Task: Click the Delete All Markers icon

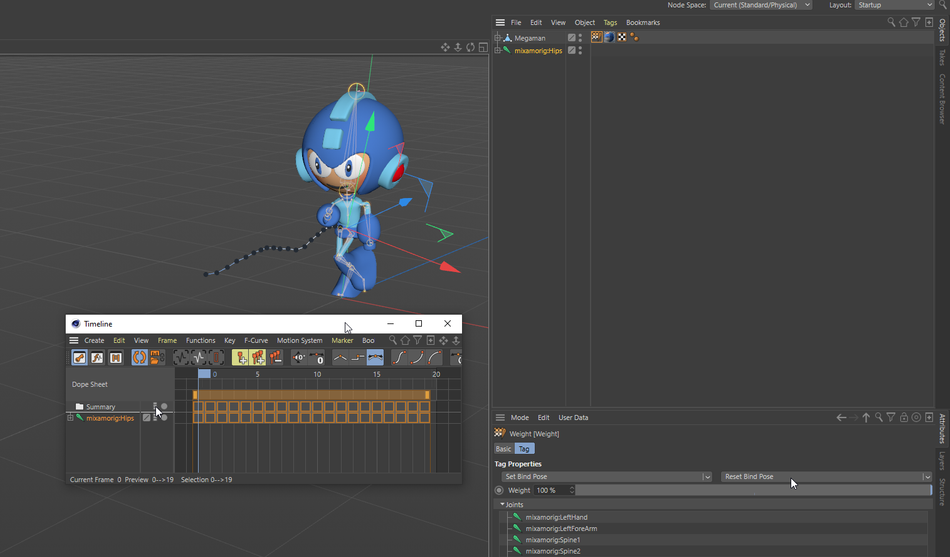Action: coord(276,358)
